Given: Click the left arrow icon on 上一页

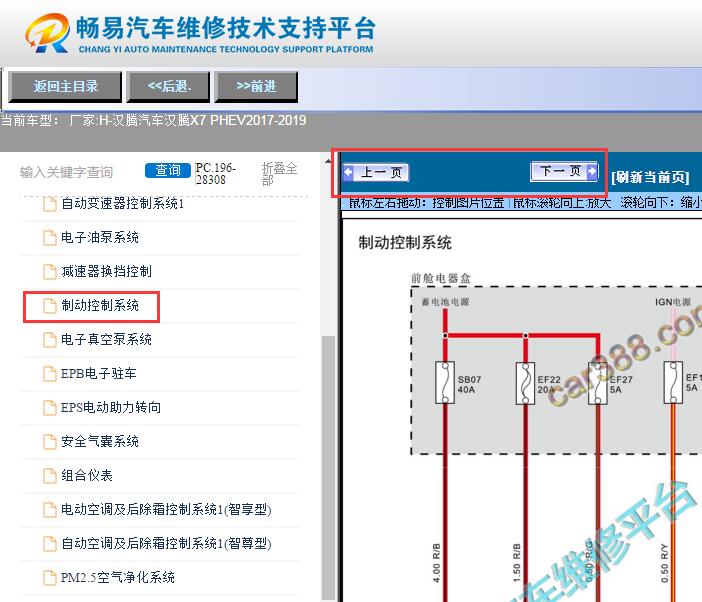Looking at the screenshot, I should [348, 172].
